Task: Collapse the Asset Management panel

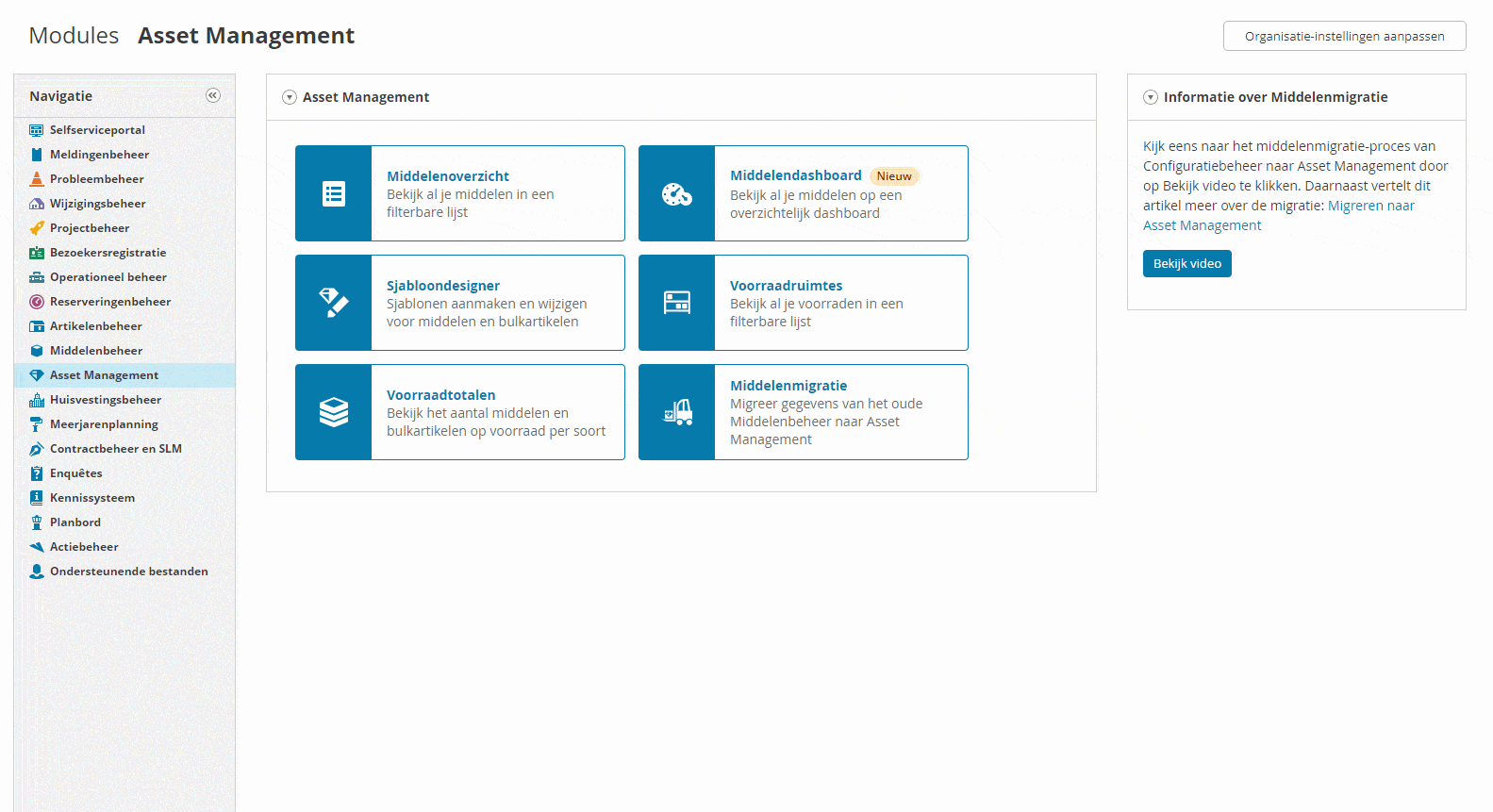Action: 290,97
